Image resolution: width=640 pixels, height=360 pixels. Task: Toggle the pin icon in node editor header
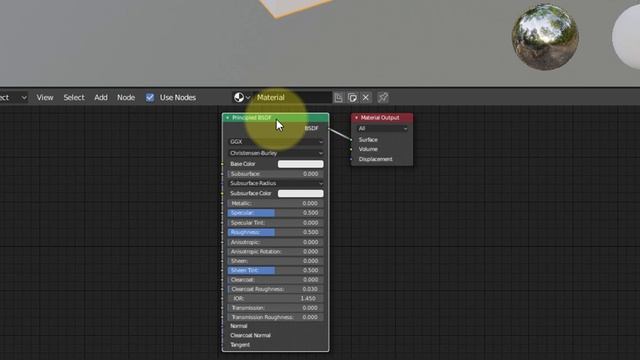pyautogui.click(x=383, y=98)
